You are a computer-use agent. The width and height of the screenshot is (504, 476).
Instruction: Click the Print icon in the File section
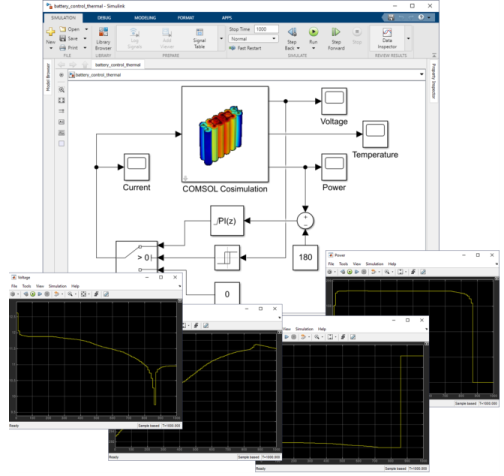point(63,48)
